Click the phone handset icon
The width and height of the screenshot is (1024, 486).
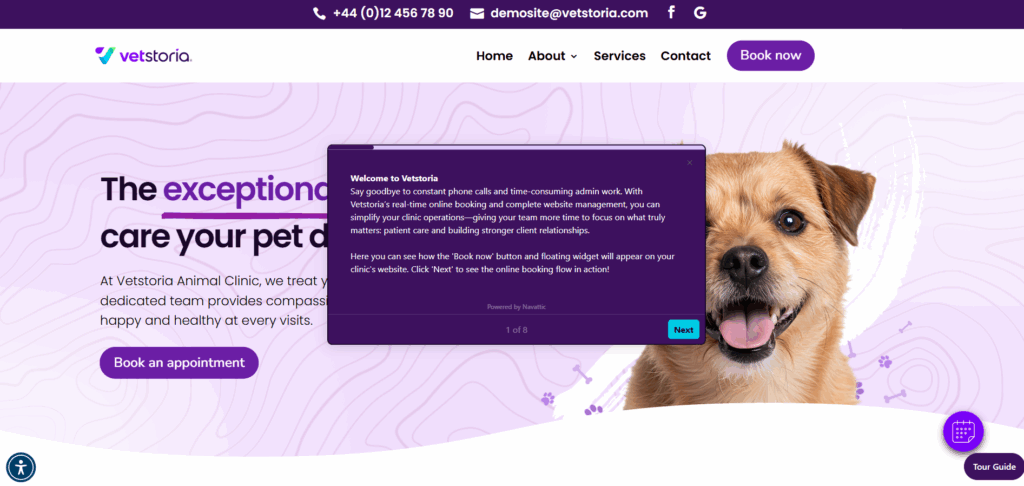click(319, 13)
